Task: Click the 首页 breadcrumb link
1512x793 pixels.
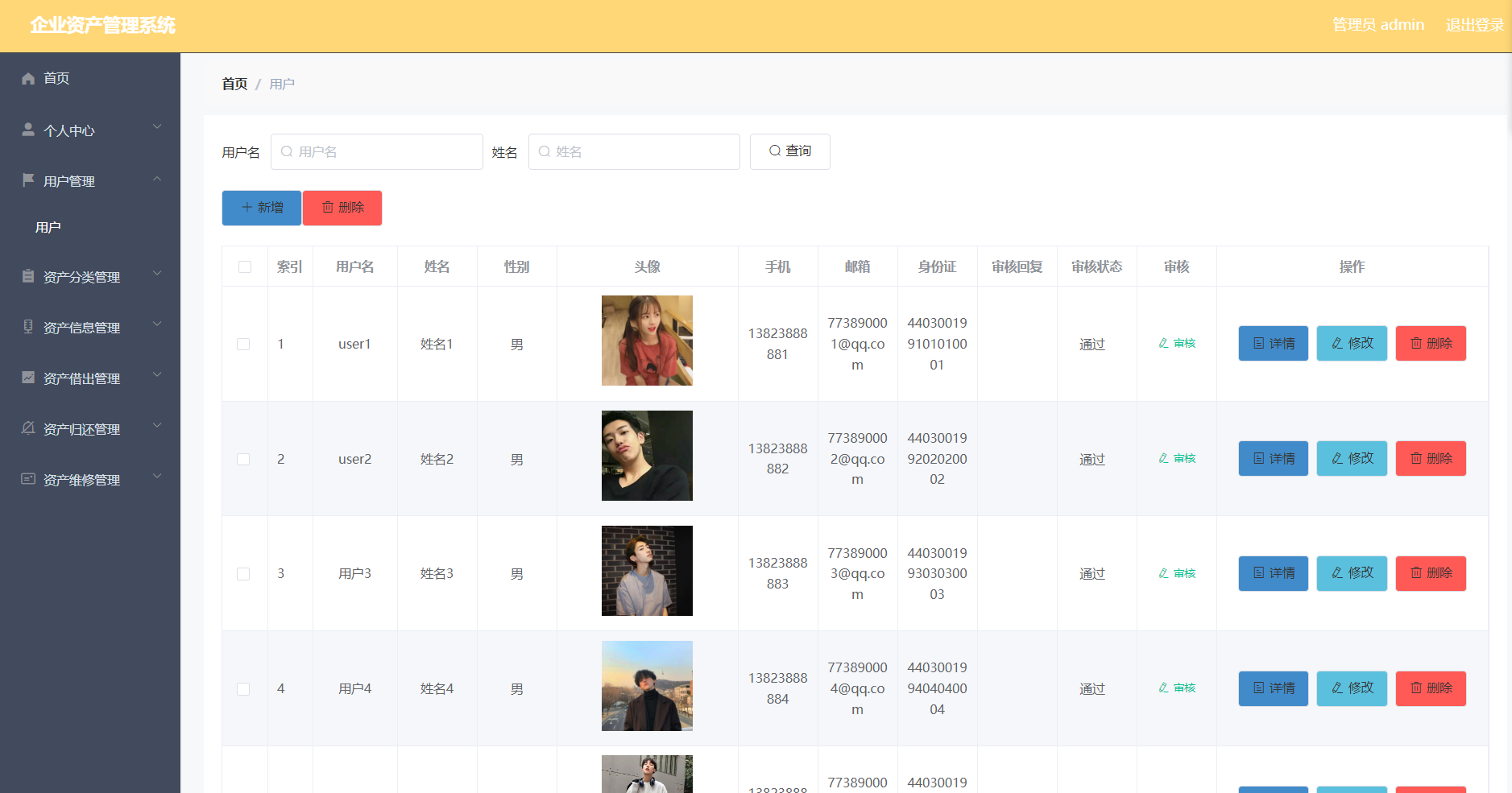Action: click(x=234, y=84)
